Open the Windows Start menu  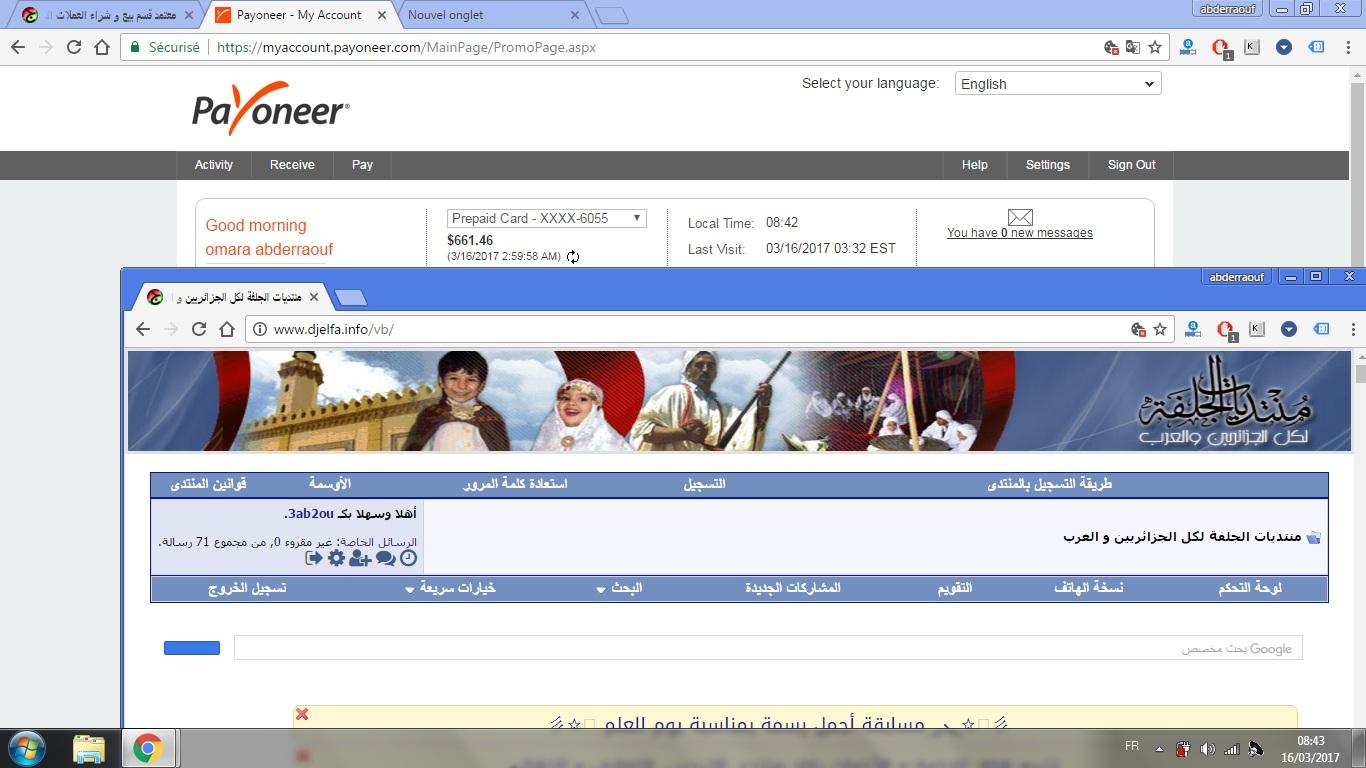pyautogui.click(x=26, y=748)
